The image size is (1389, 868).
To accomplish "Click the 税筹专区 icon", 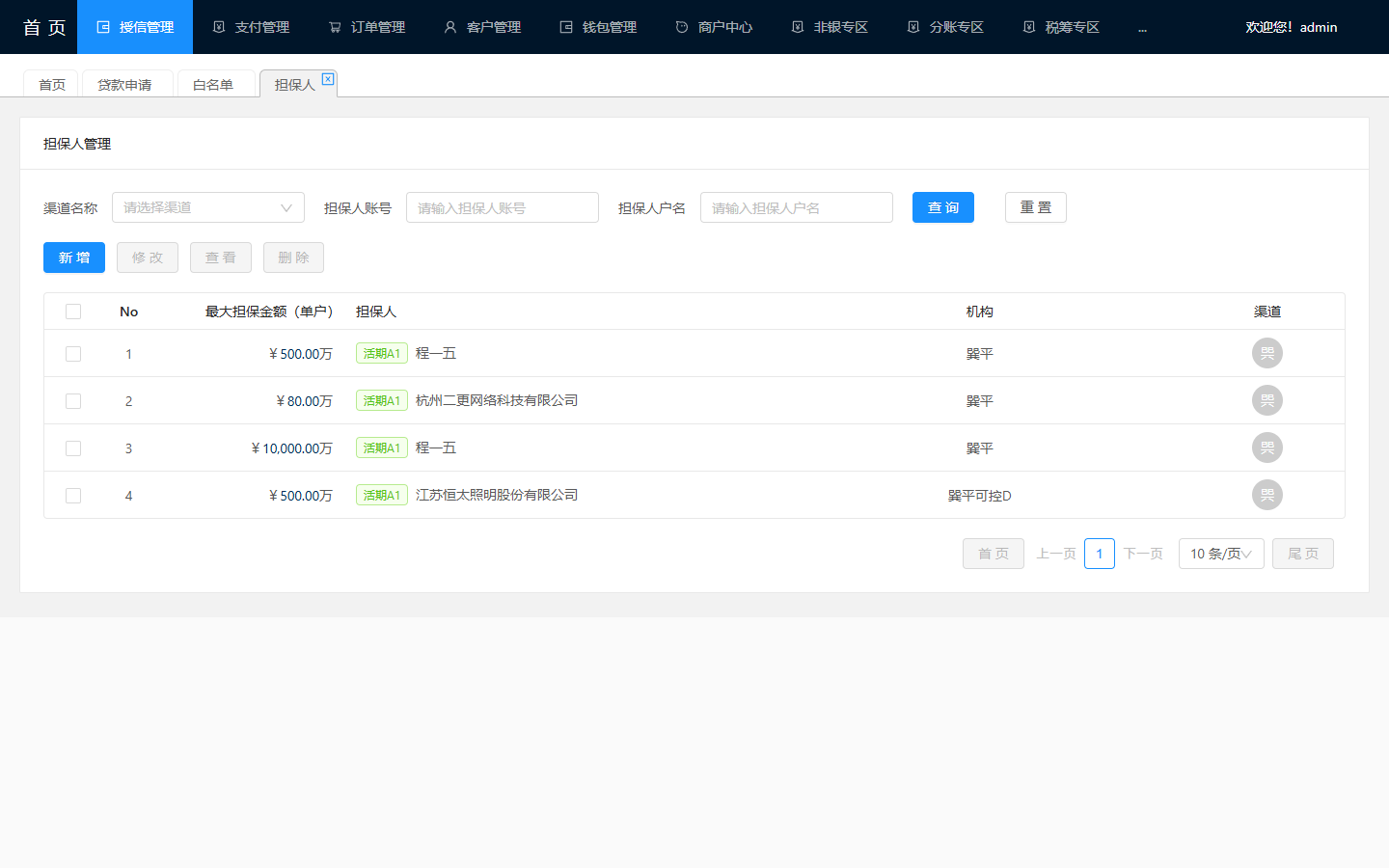I will (1029, 27).
